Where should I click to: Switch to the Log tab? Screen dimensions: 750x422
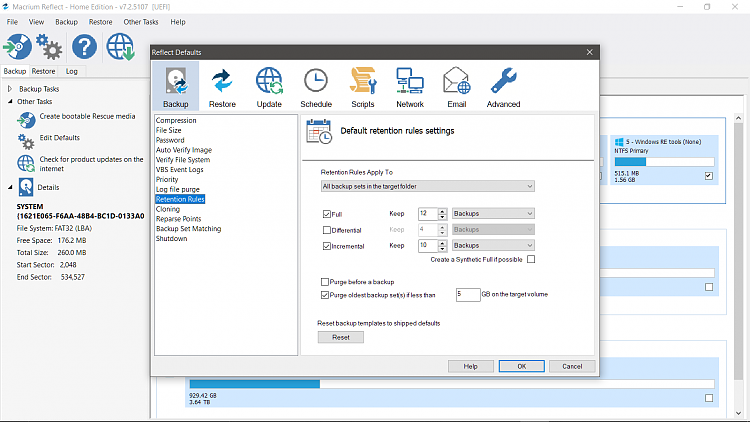click(x=72, y=71)
